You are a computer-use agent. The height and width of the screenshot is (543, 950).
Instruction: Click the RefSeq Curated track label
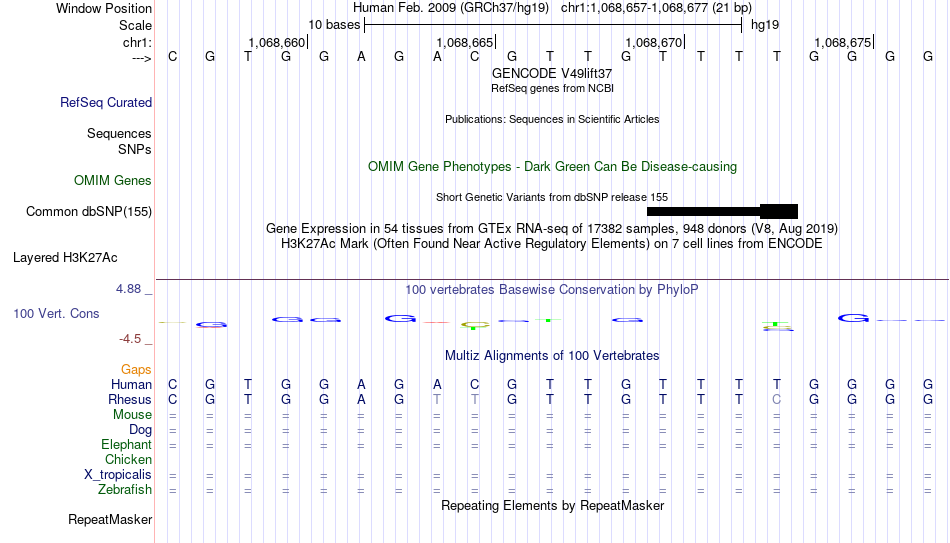pyautogui.click(x=106, y=102)
